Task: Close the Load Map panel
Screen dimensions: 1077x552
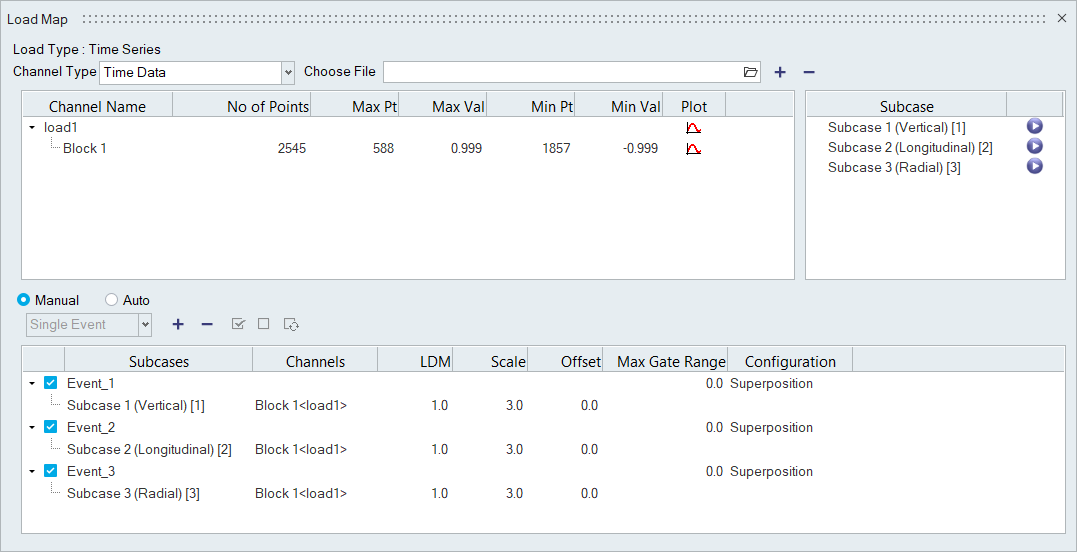Action: tap(1062, 19)
